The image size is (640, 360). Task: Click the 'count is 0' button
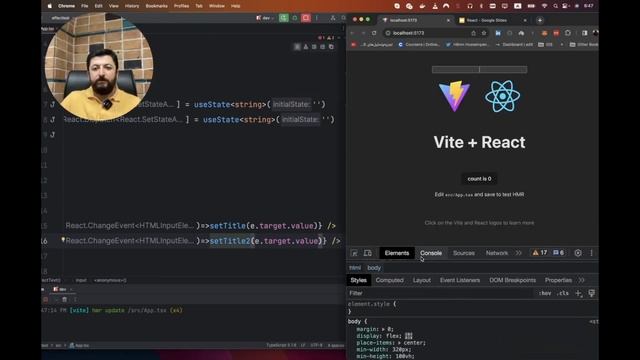[x=479, y=179]
